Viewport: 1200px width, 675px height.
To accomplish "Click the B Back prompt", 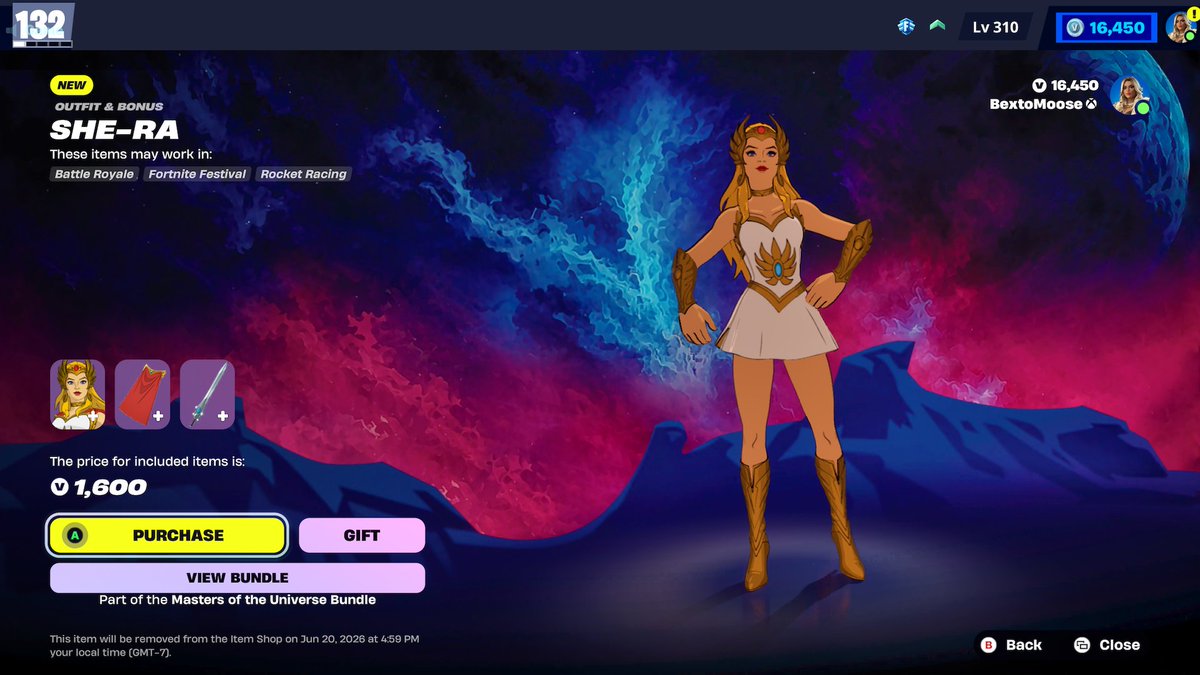I will [1010, 645].
